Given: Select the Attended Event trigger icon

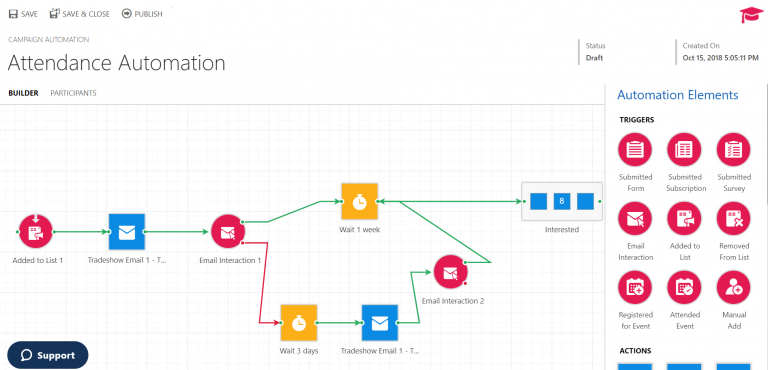Looking at the screenshot, I should coord(684,288).
